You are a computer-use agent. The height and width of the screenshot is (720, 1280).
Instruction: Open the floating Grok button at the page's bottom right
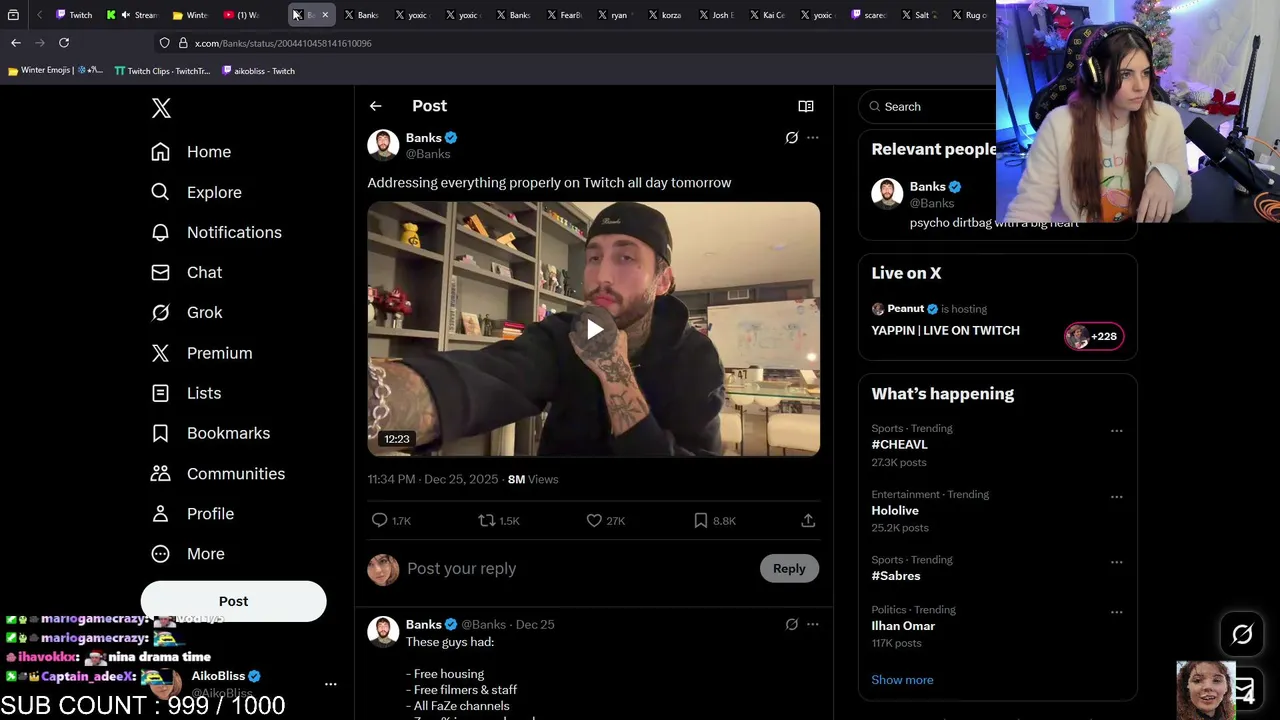click(1242, 634)
